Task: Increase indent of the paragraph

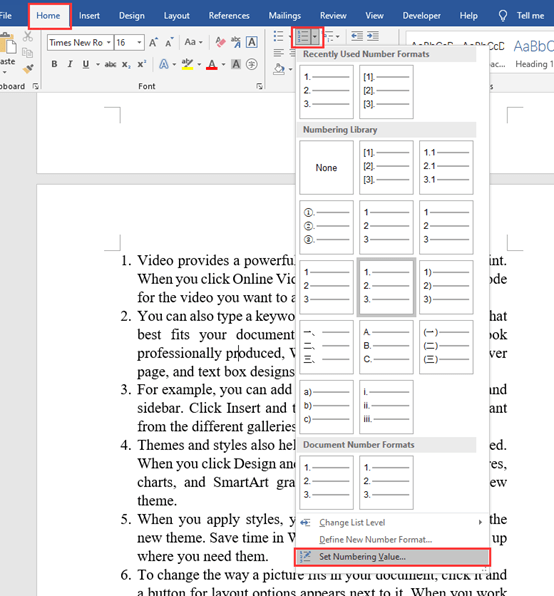Action: pyautogui.click(x=373, y=36)
